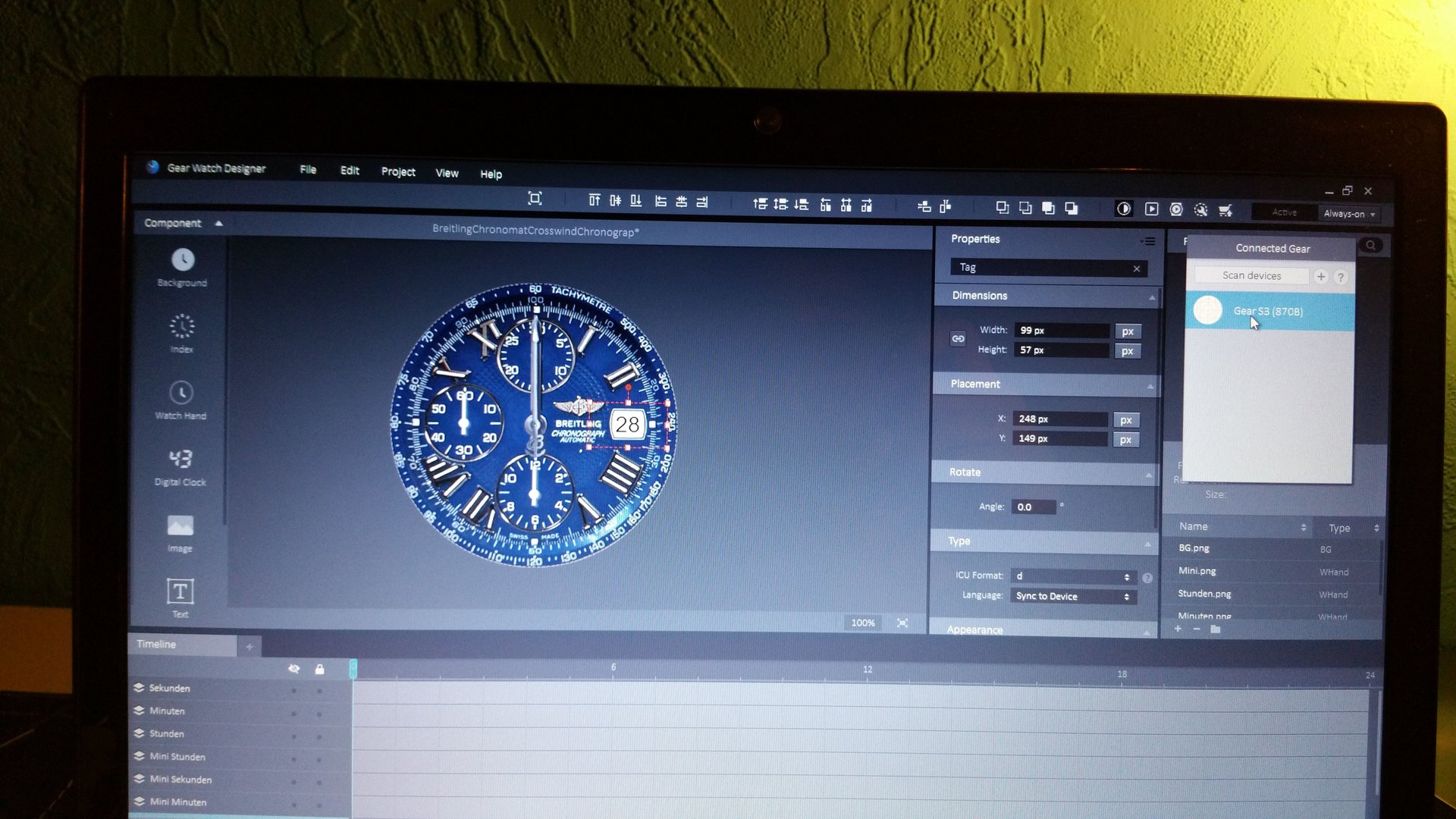
Task: Align selected objects to right edge
Action: pos(702,202)
